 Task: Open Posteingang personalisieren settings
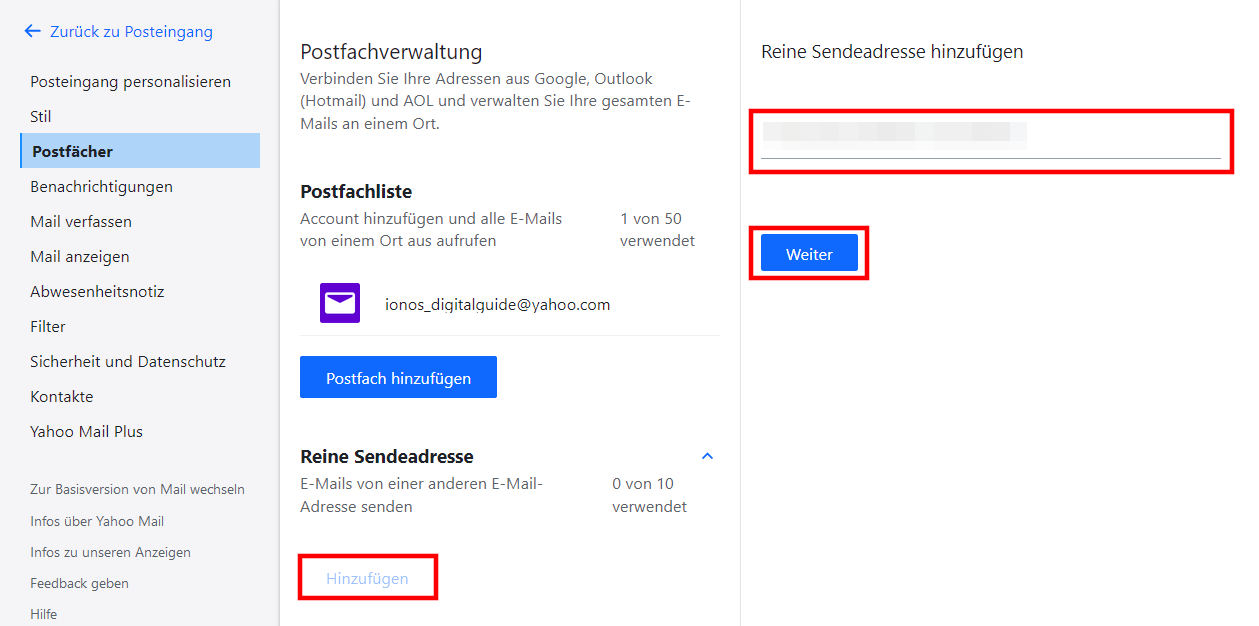pos(131,82)
